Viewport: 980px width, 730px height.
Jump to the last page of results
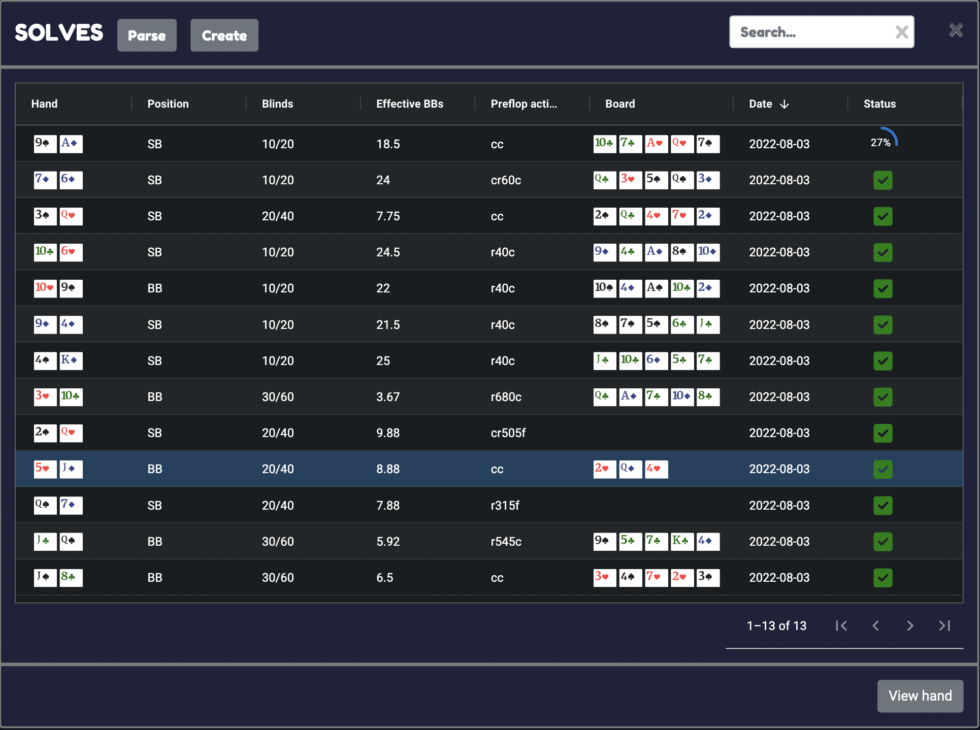coord(944,626)
